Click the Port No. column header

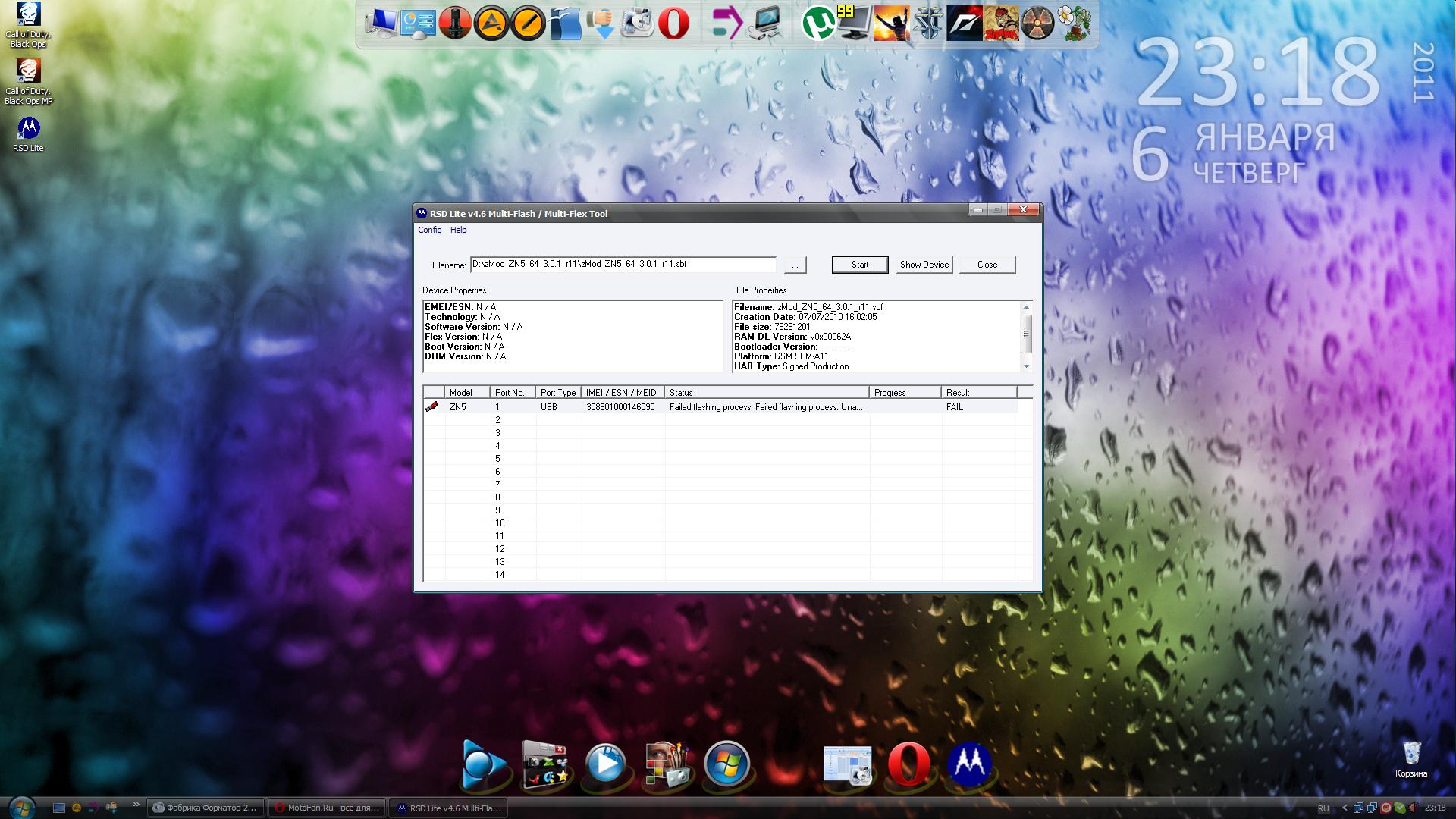[x=513, y=393]
